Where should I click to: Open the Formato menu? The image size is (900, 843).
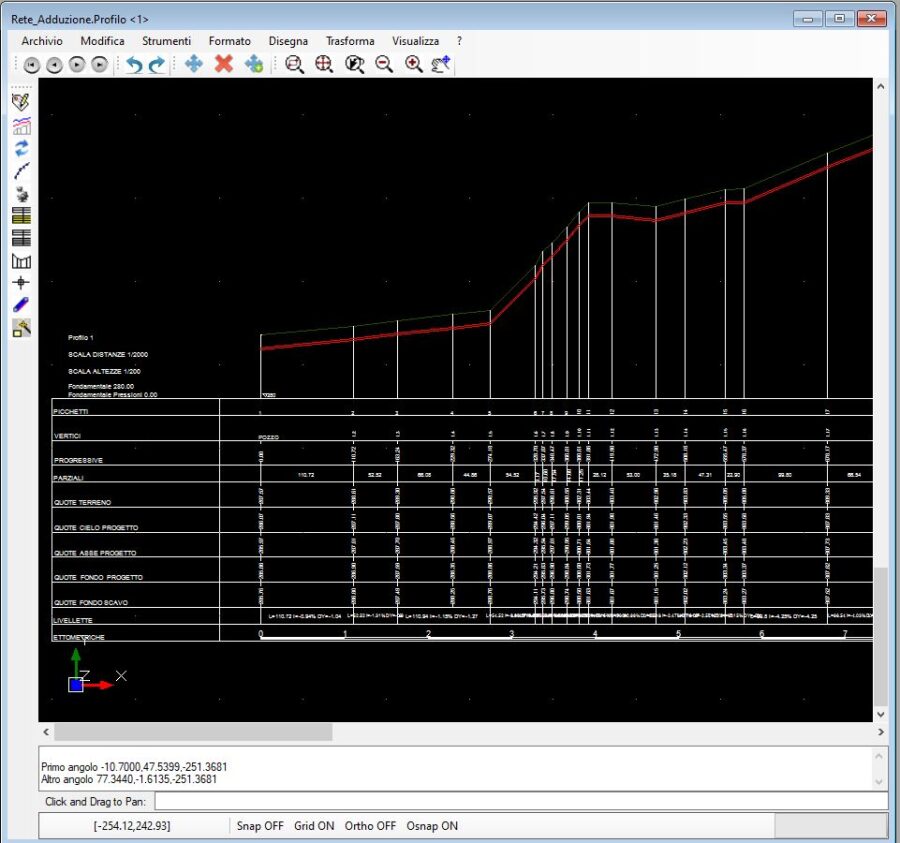230,41
